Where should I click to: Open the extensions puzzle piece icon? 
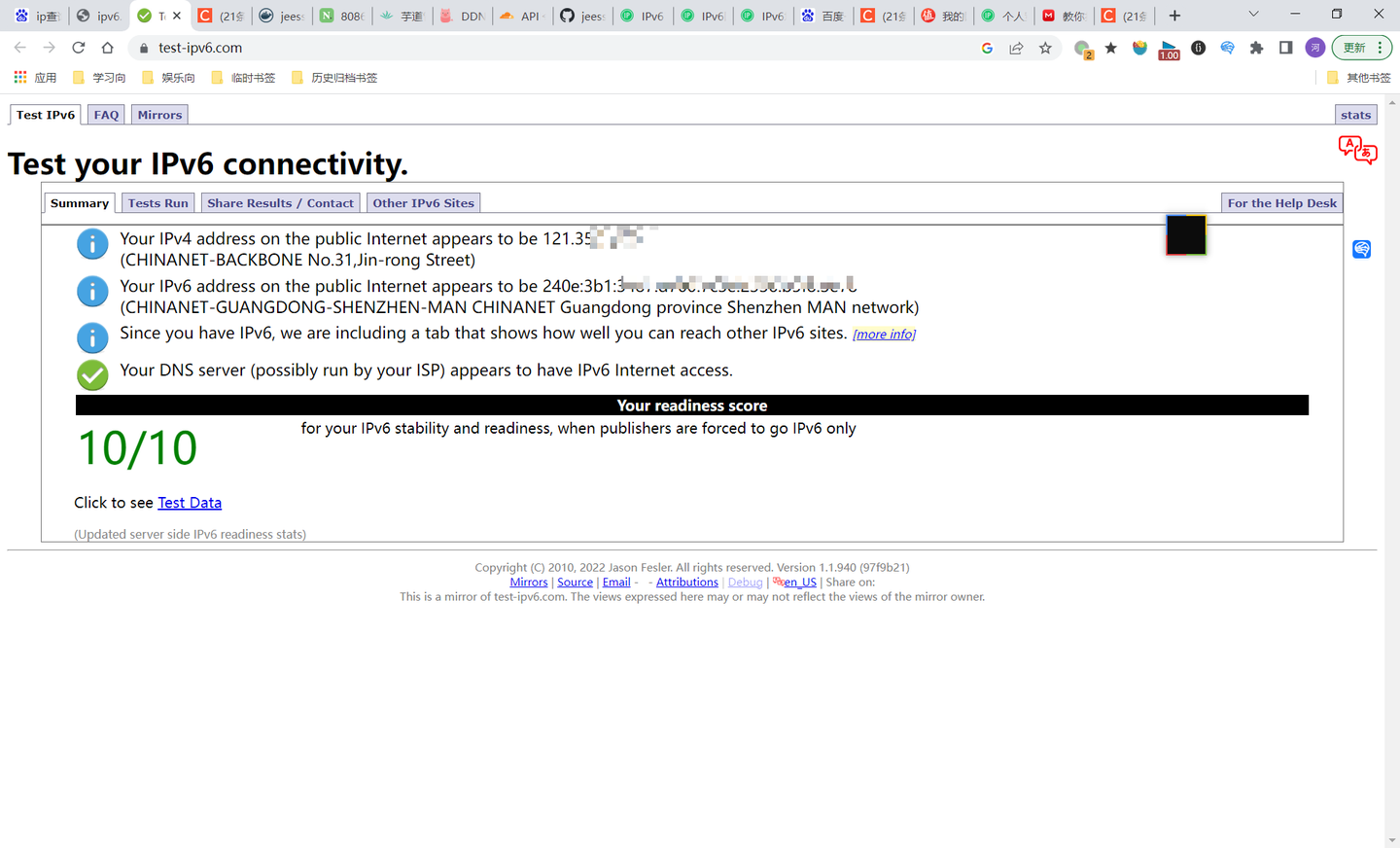click(1256, 48)
